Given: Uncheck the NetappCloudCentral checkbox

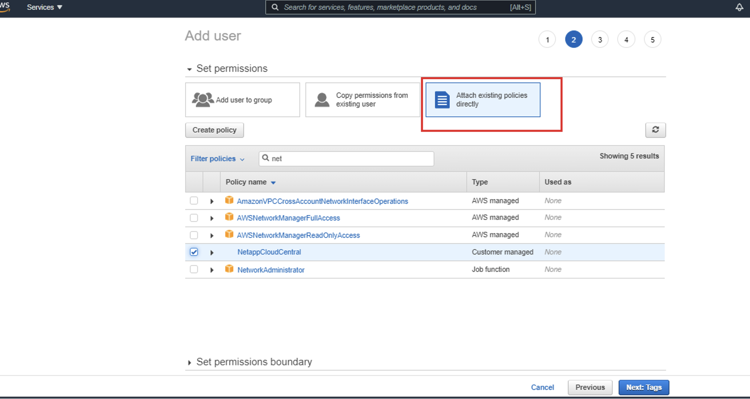Looking at the screenshot, I should click(194, 252).
